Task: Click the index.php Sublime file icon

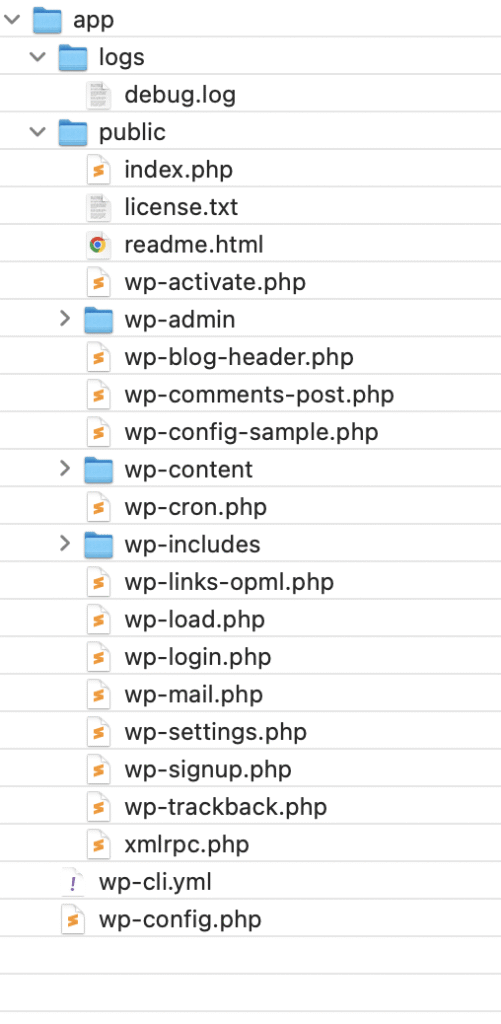Action: tap(98, 170)
